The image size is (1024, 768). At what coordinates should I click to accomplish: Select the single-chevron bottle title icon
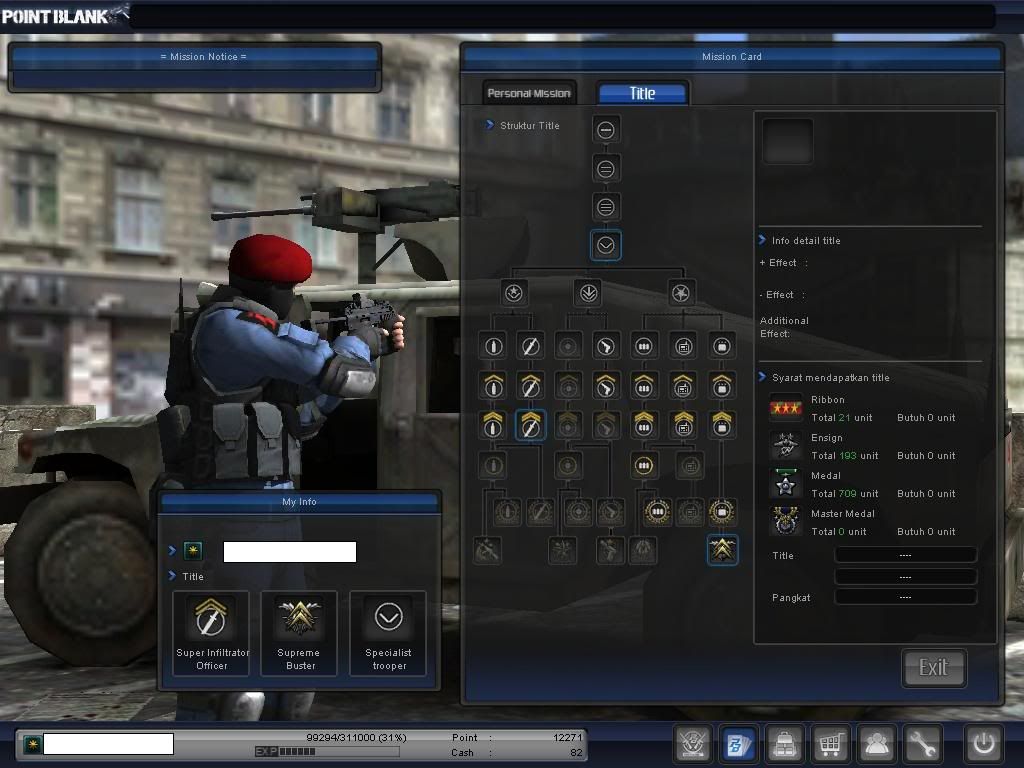pyautogui.click(x=493, y=386)
